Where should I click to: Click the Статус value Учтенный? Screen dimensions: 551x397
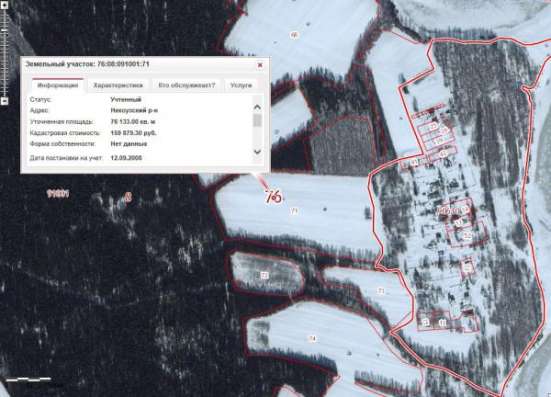(x=126, y=99)
